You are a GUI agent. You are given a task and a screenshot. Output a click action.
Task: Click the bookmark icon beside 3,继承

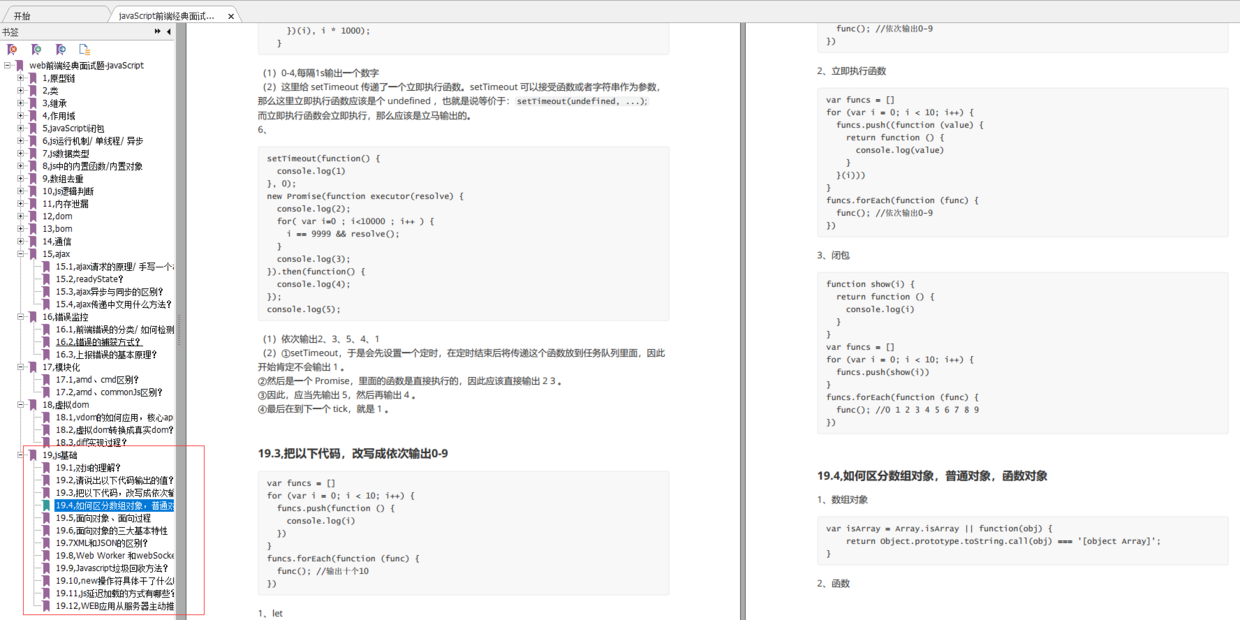pos(33,103)
